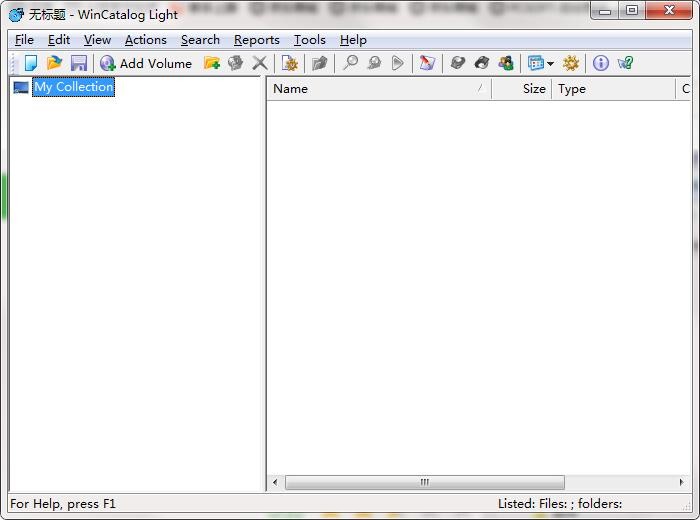Open a catalog with the folder icon
This screenshot has height=520, width=700.
tap(54, 63)
